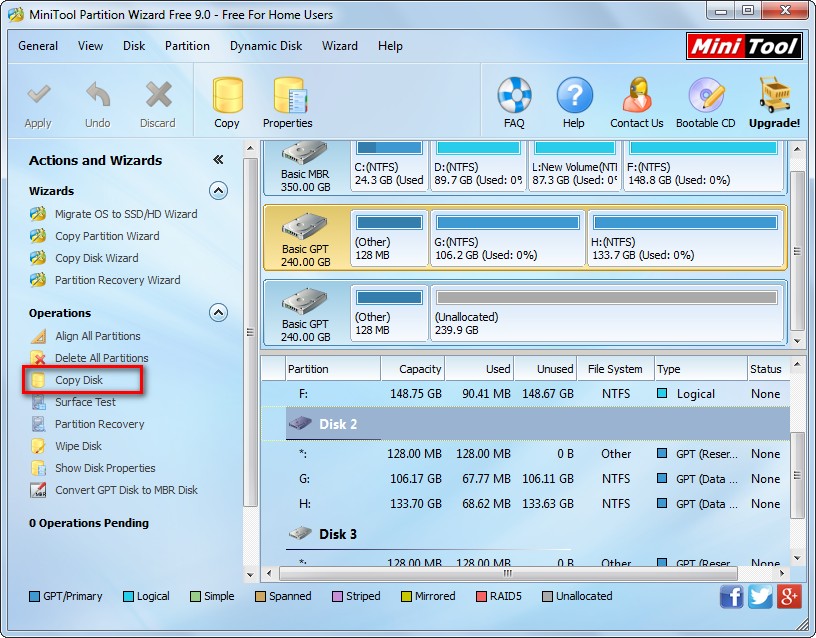
Task: Click the Upgrade shopping cart icon
Action: pos(774,95)
